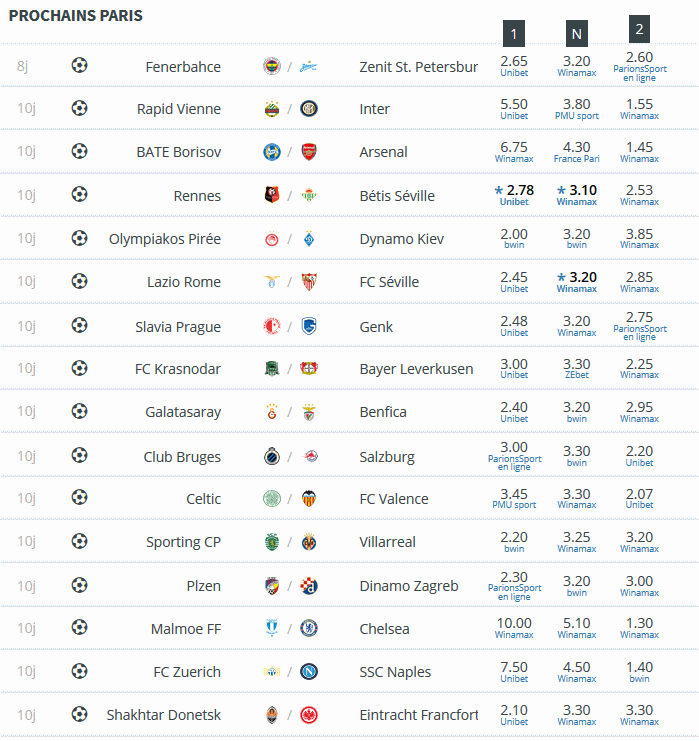Select the N draw column header
This screenshot has height=741, width=699.
[577, 34]
